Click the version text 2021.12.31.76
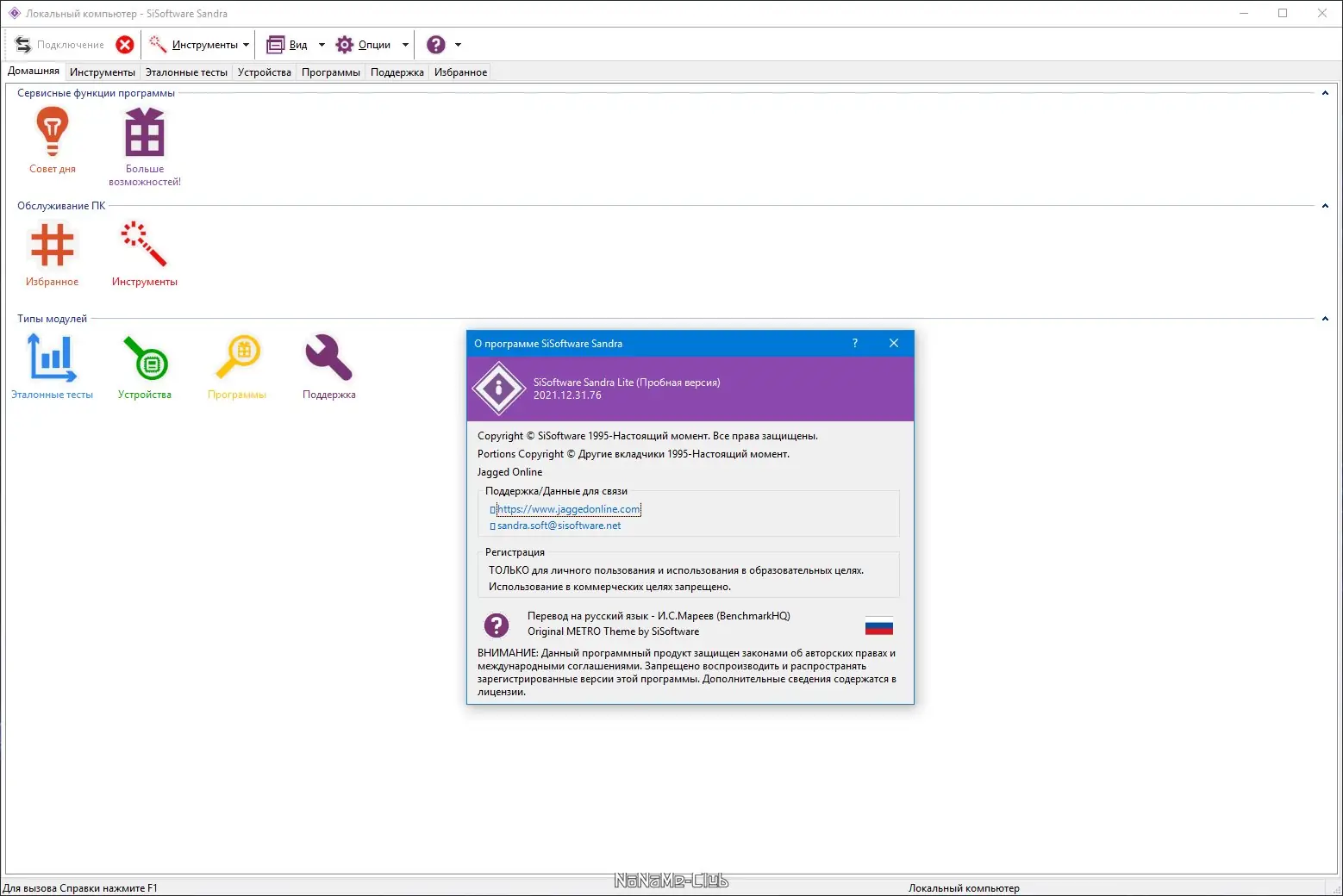 [567, 395]
